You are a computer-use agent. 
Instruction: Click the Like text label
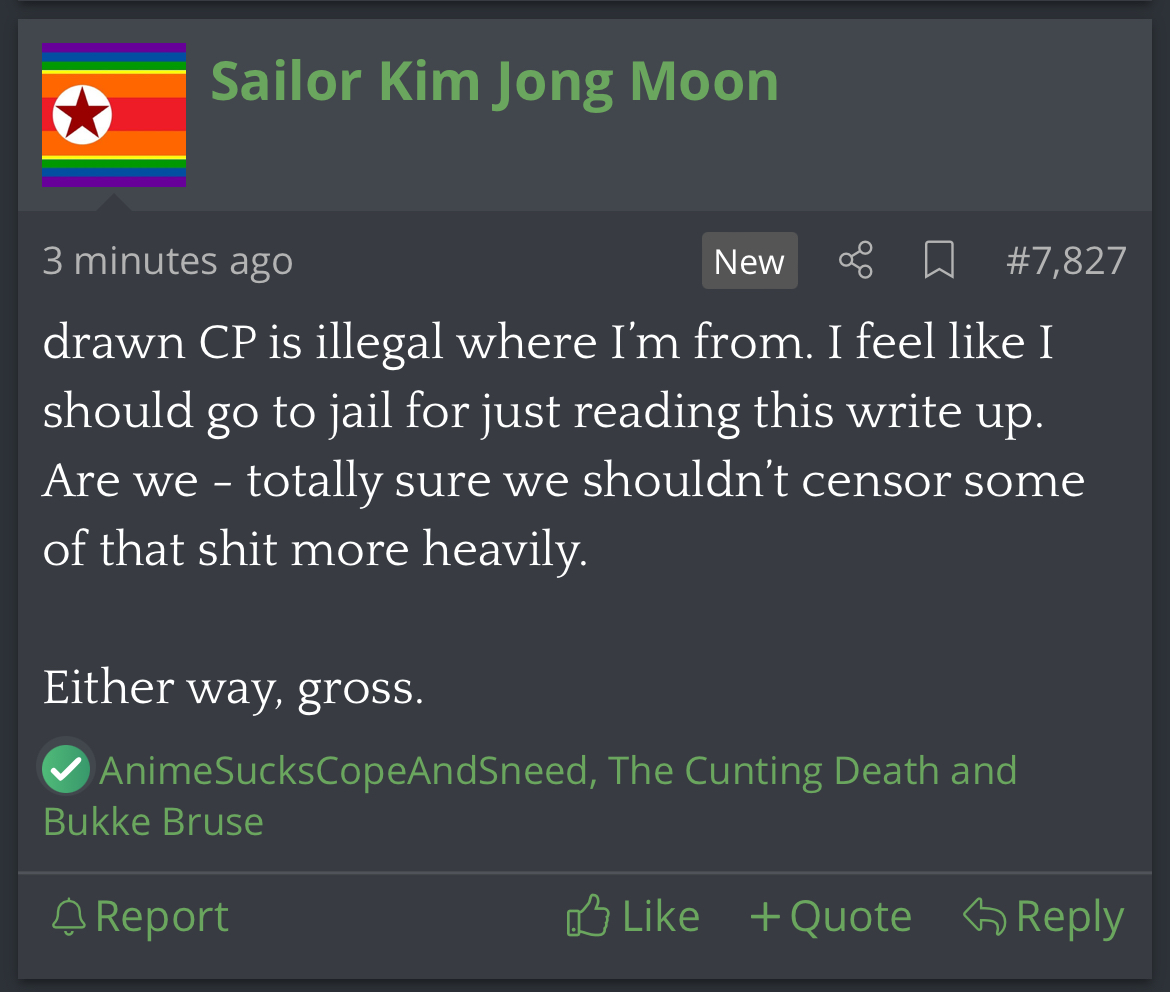[x=661, y=916]
